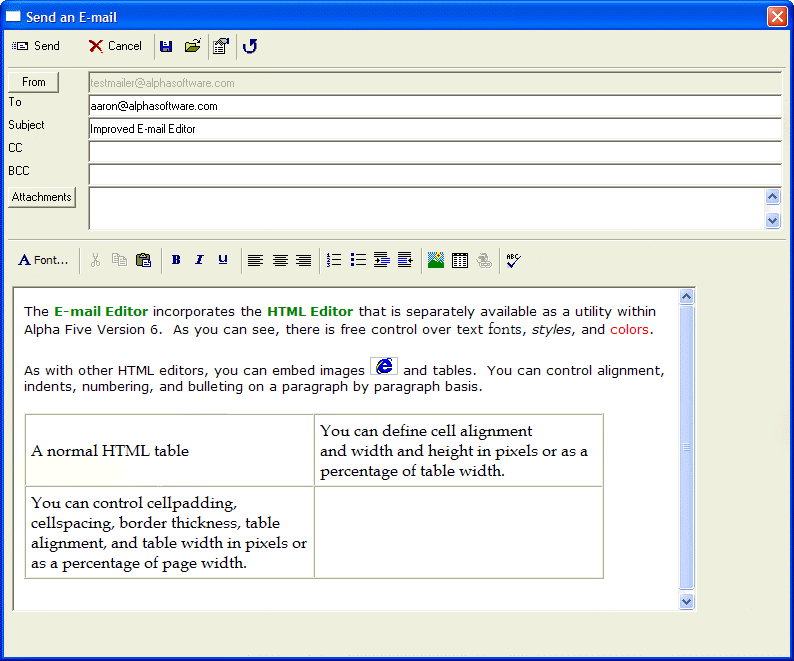Focus the Subject field
This screenshot has height=661, width=794.
tap(435, 129)
